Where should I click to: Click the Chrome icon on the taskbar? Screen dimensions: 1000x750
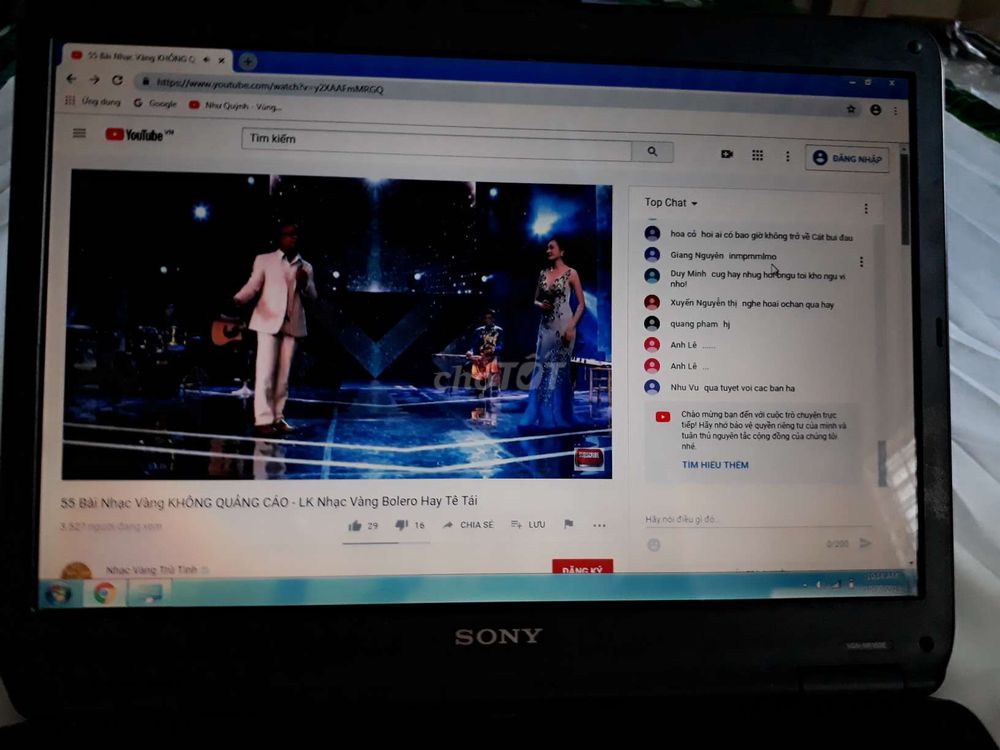(x=105, y=594)
